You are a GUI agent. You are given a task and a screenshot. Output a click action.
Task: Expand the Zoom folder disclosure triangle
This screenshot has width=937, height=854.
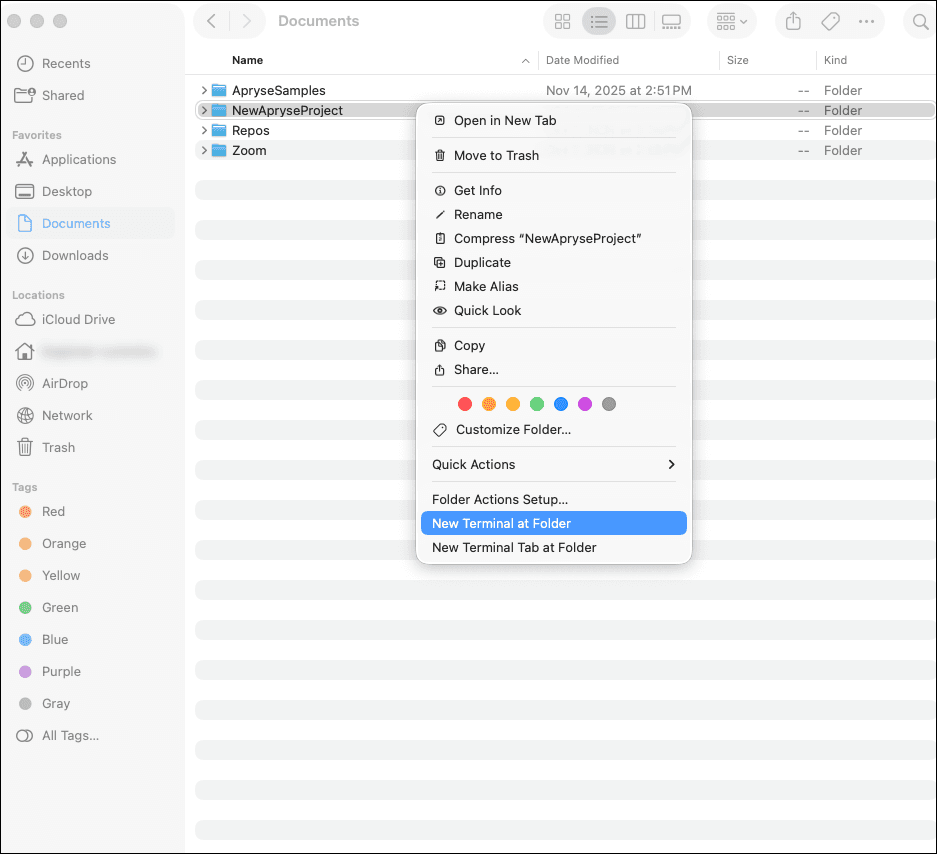(x=204, y=151)
